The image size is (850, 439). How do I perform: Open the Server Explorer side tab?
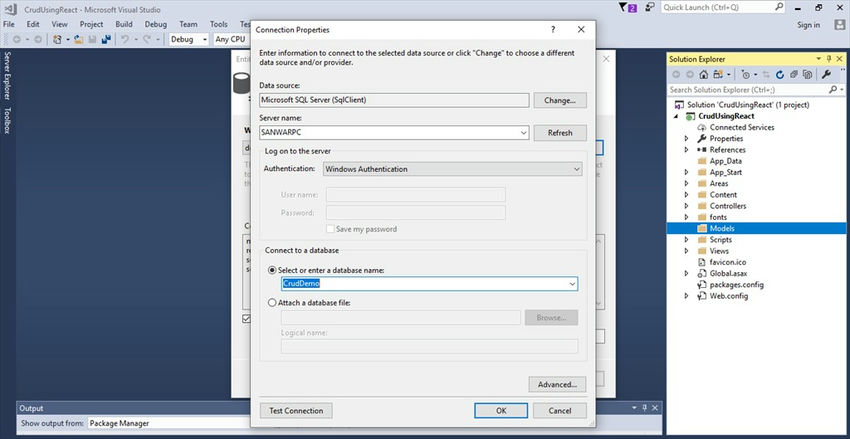[8, 76]
